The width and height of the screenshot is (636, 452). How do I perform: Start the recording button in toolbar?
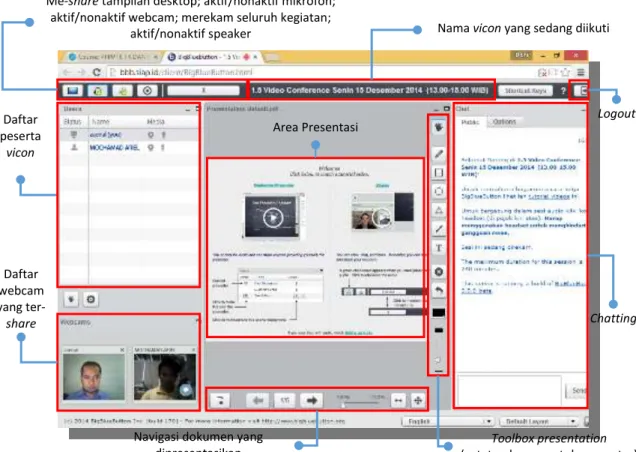(x=147, y=90)
